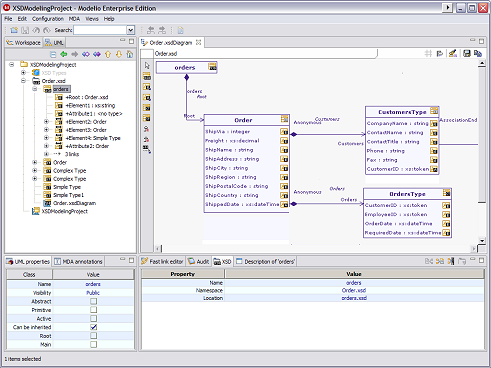Image resolution: width=491 pixels, height=368 pixels.
Task: Switch to the Audit tab
Action: 199,262
